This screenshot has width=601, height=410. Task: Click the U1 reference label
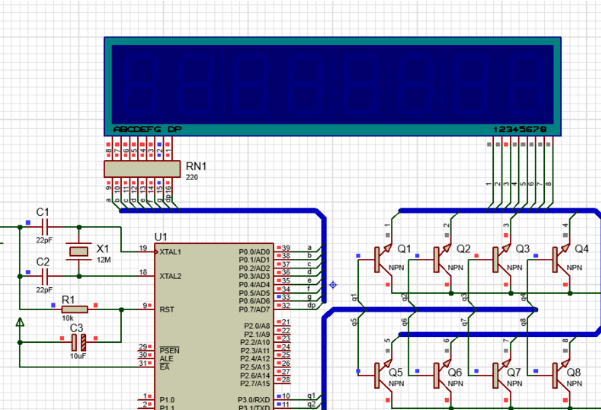coord(161,237)
